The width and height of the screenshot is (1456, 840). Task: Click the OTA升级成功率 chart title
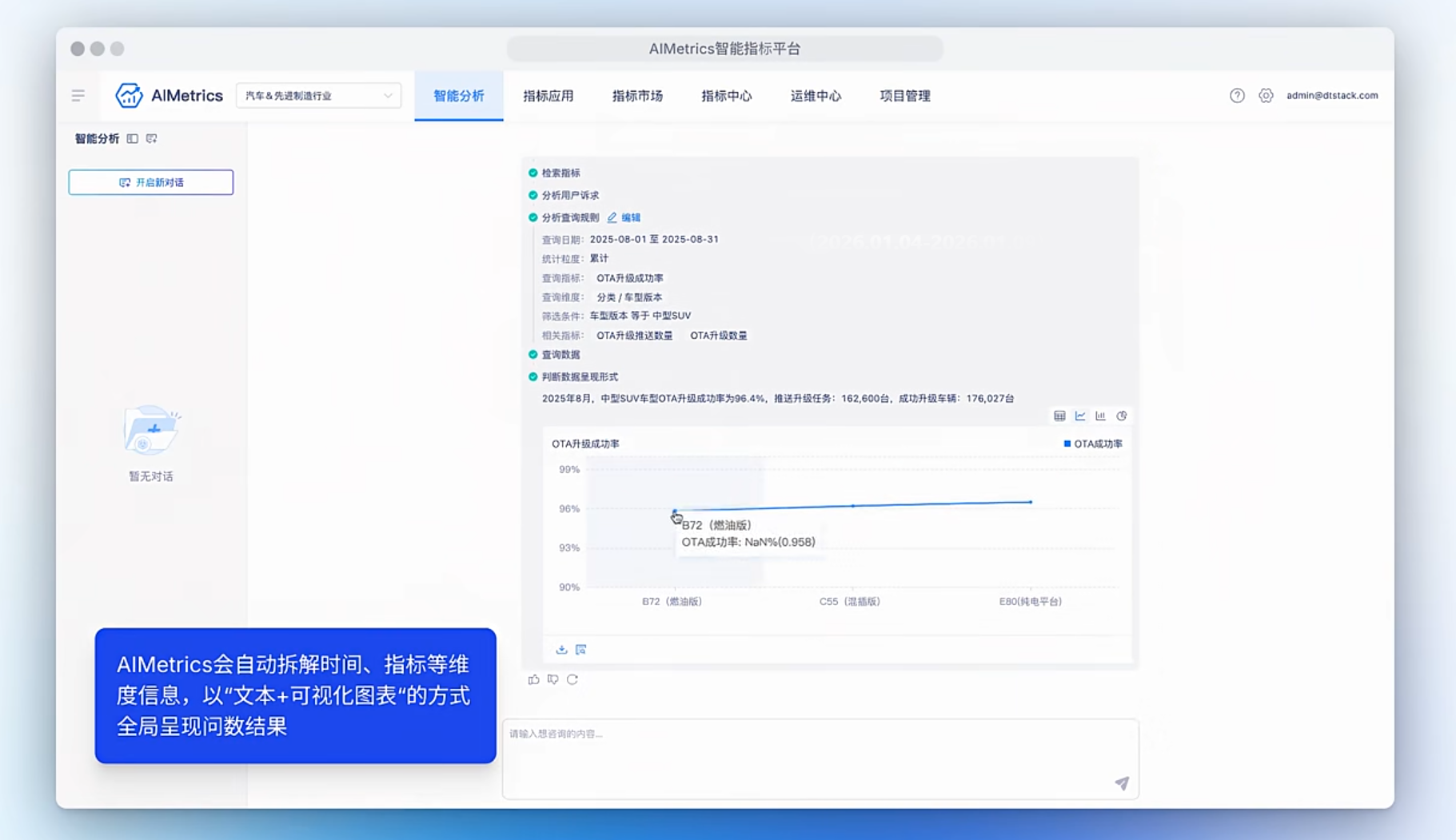(585, 444)
